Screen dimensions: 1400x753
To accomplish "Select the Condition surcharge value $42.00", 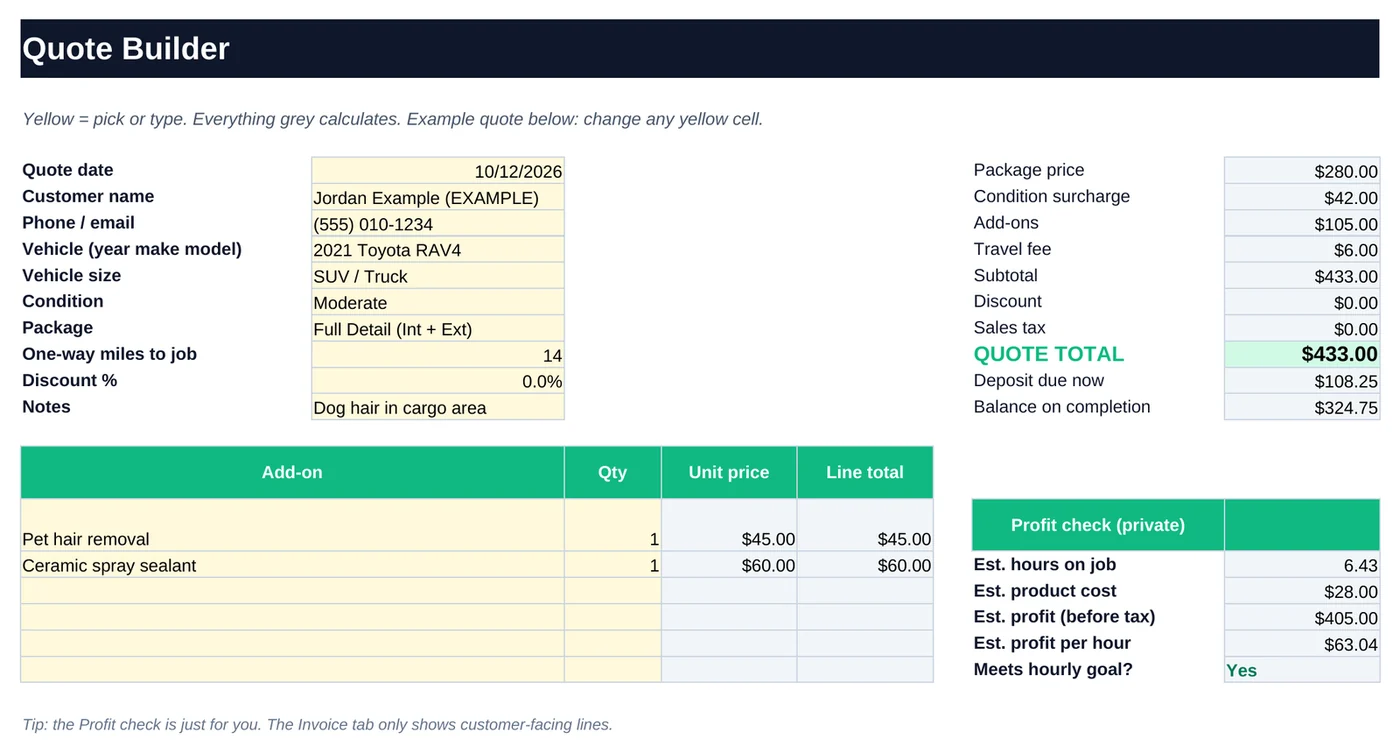I will pos(1302,197).
